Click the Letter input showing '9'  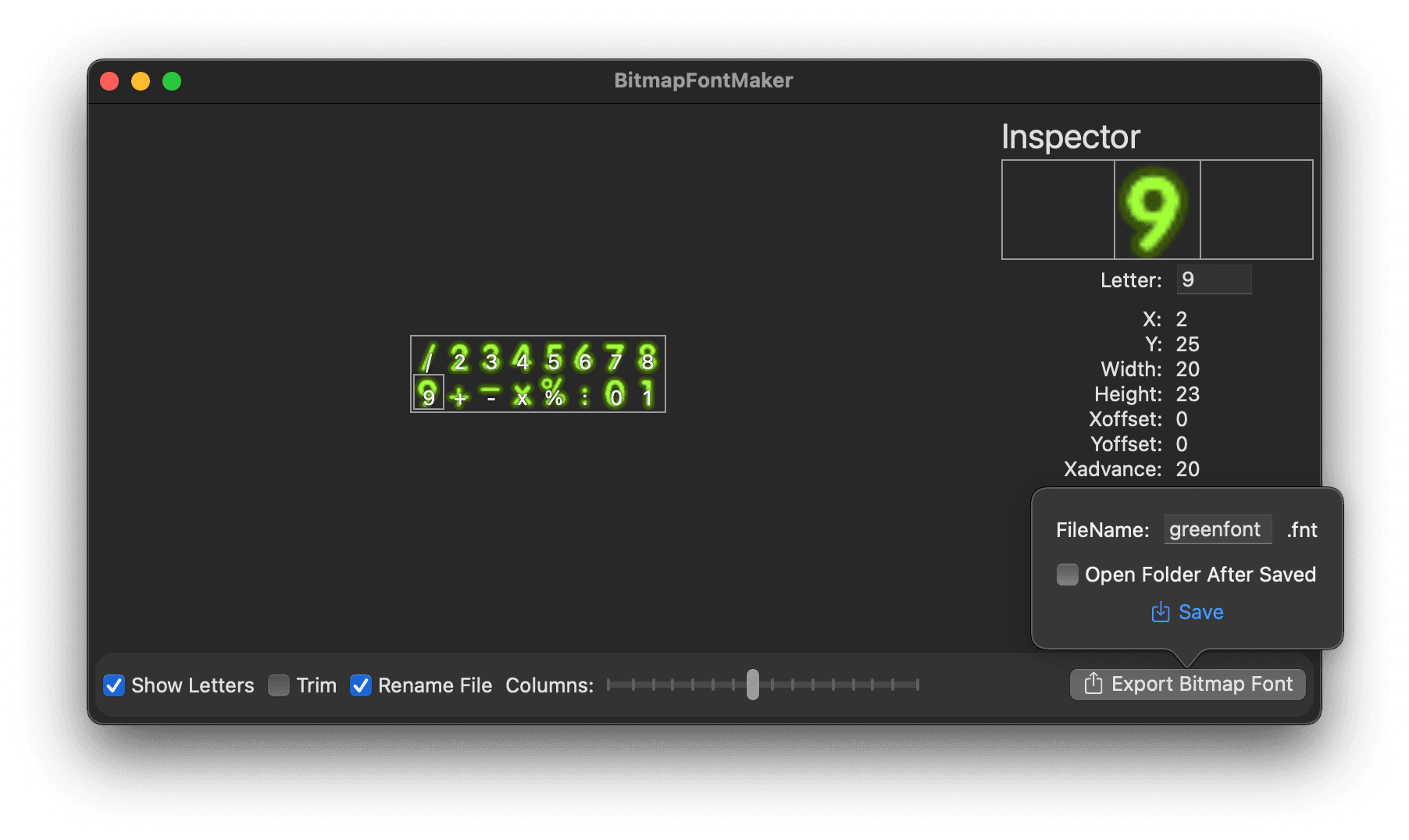[x=1213, y=279]
